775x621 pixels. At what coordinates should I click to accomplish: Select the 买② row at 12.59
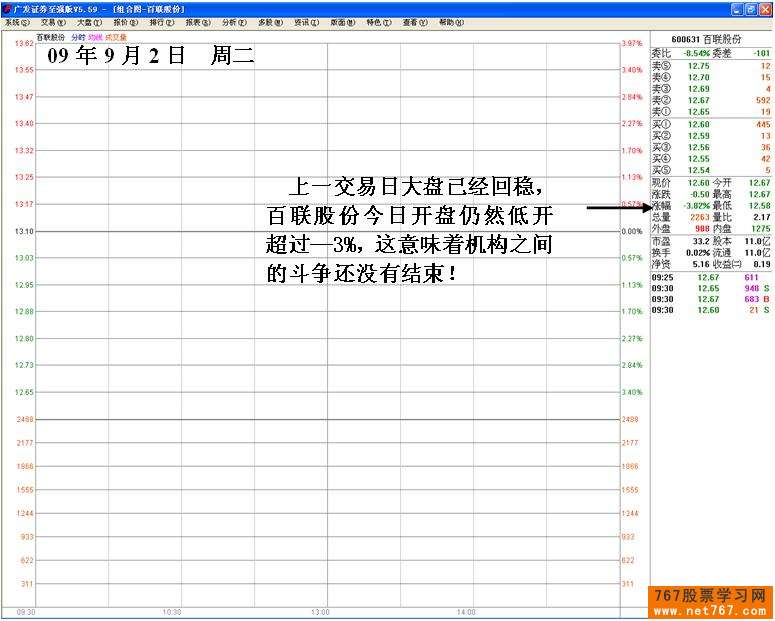coord(711,135)
